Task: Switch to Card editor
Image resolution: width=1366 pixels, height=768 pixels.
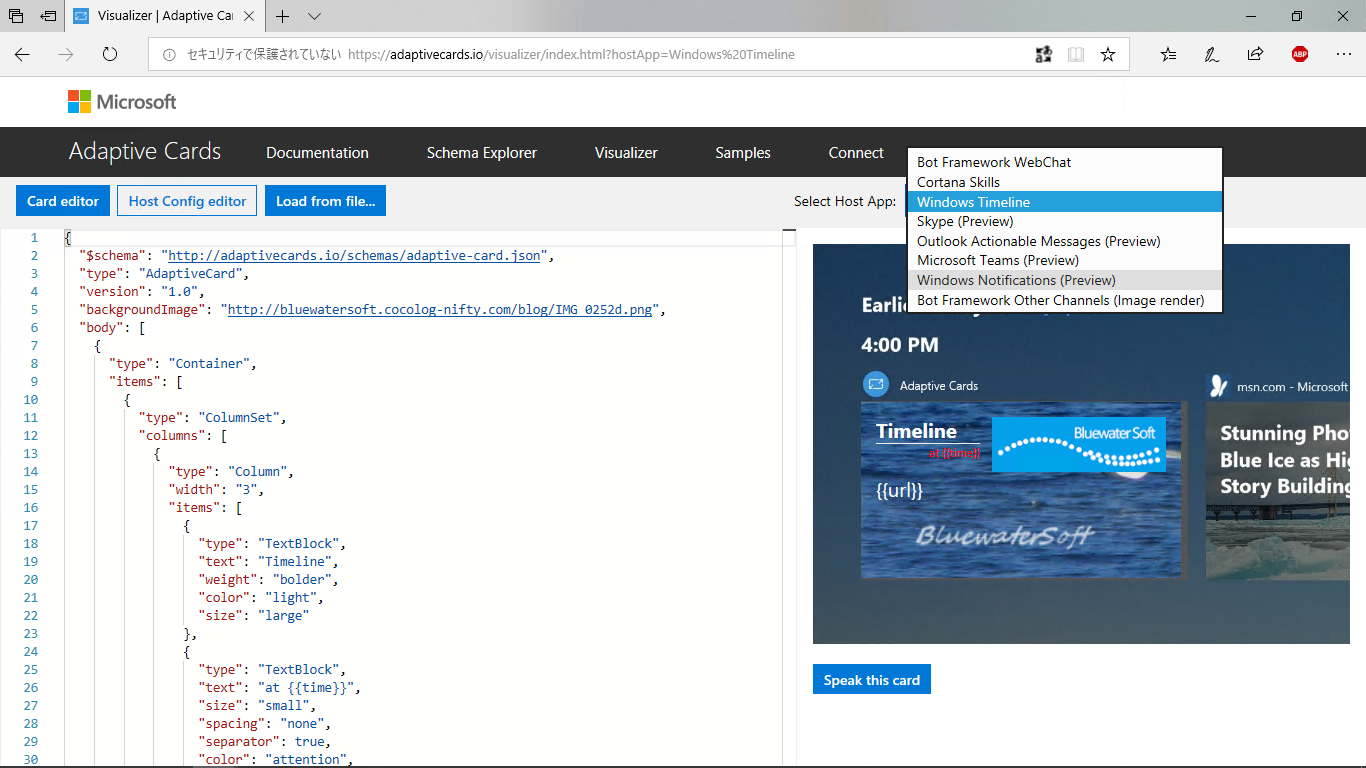Action: coord(63,201)
